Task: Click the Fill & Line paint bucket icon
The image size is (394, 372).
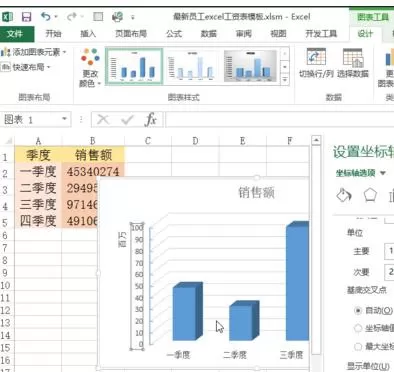Action: tap(344, 195)
